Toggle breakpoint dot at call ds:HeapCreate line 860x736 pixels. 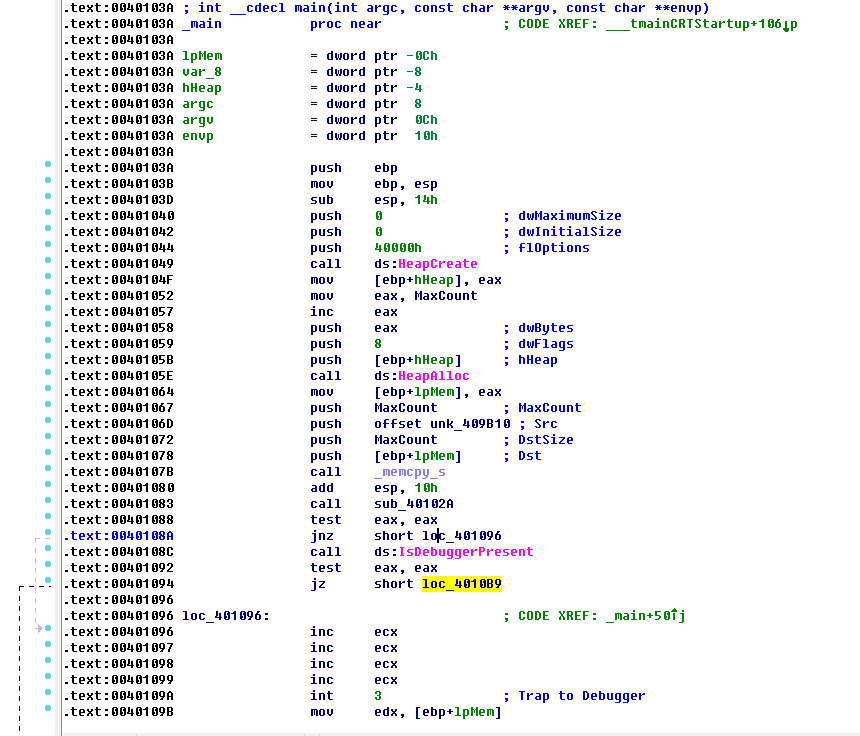pos(48,260)
